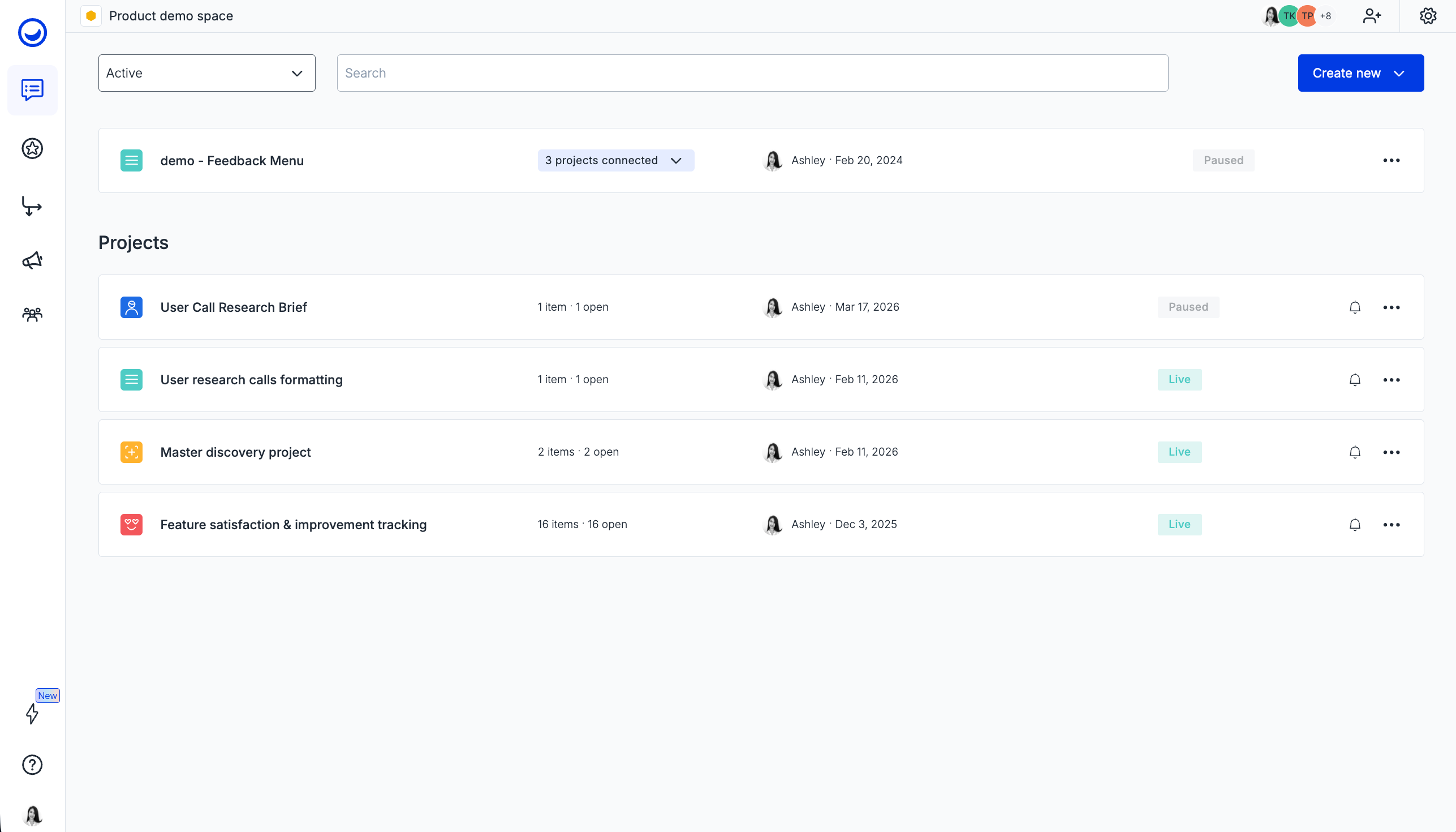The image size is (1456, 832).
Task: Open the Master discovery project link
Action: (x=235, y=452)
